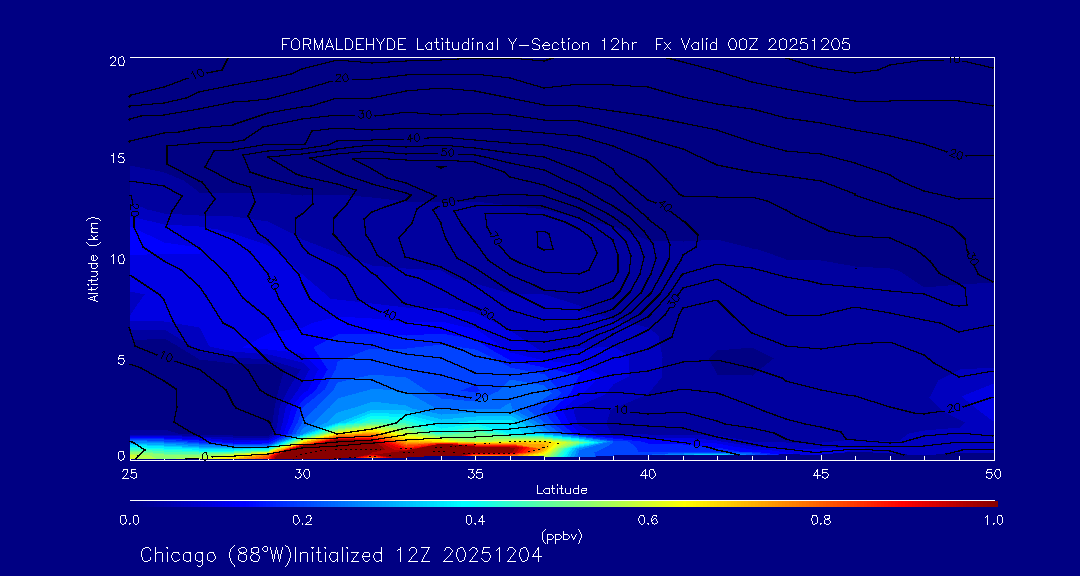Screen dimensions: 1080x576
Task: Click the altitude axis tick label 15
Action: click(116, 158)
